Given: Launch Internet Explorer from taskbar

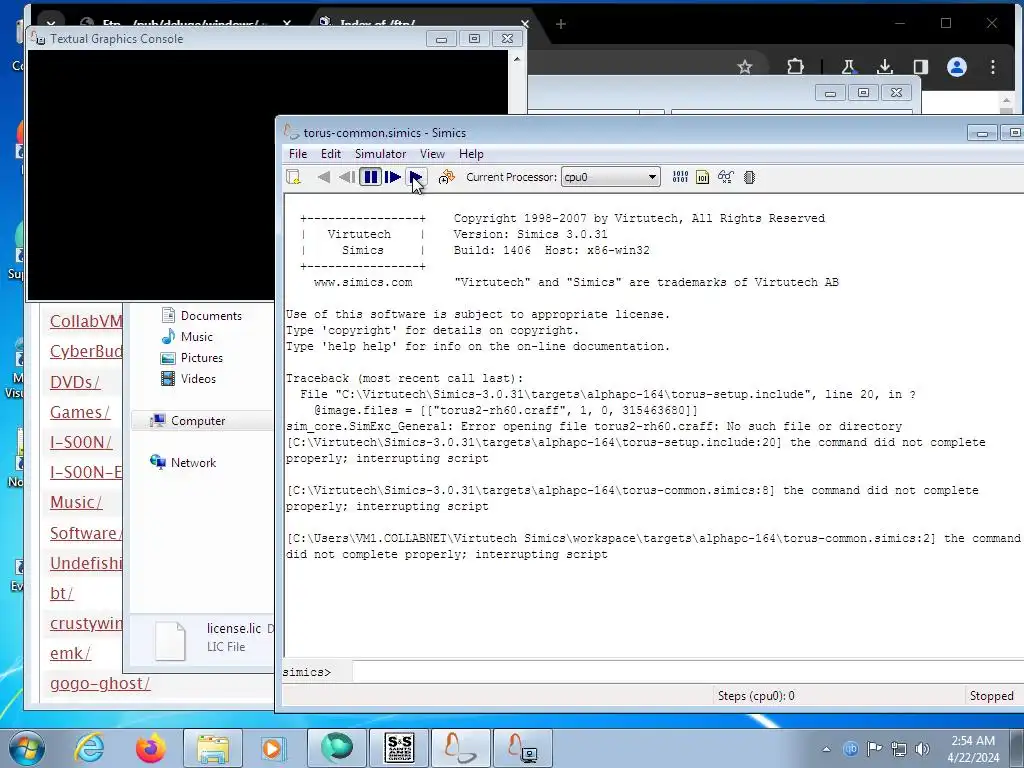Looking at the screenshot, I should click(x=89, y=748).
